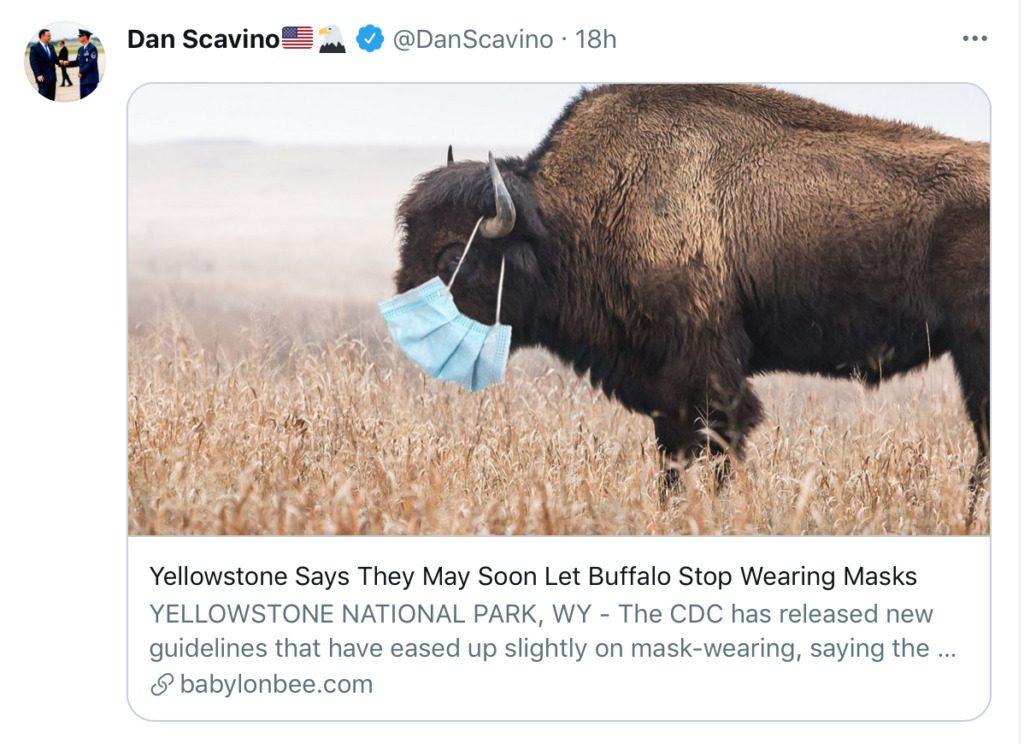Click the blue surgical mask in photo
The height and width of the screenshot is (744, 1024).
click(446, 335)
